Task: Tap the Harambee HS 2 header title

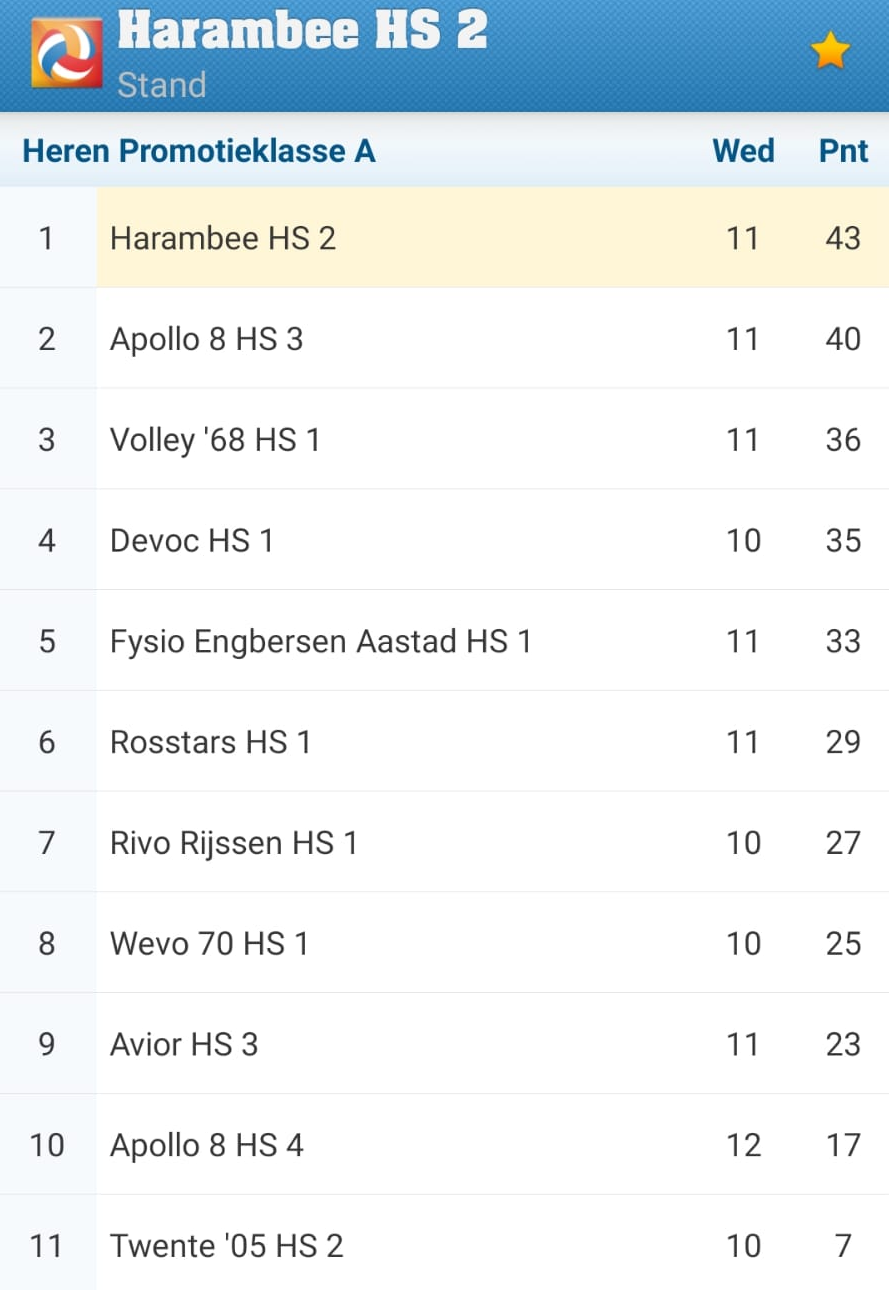Action: pos(302,30)
